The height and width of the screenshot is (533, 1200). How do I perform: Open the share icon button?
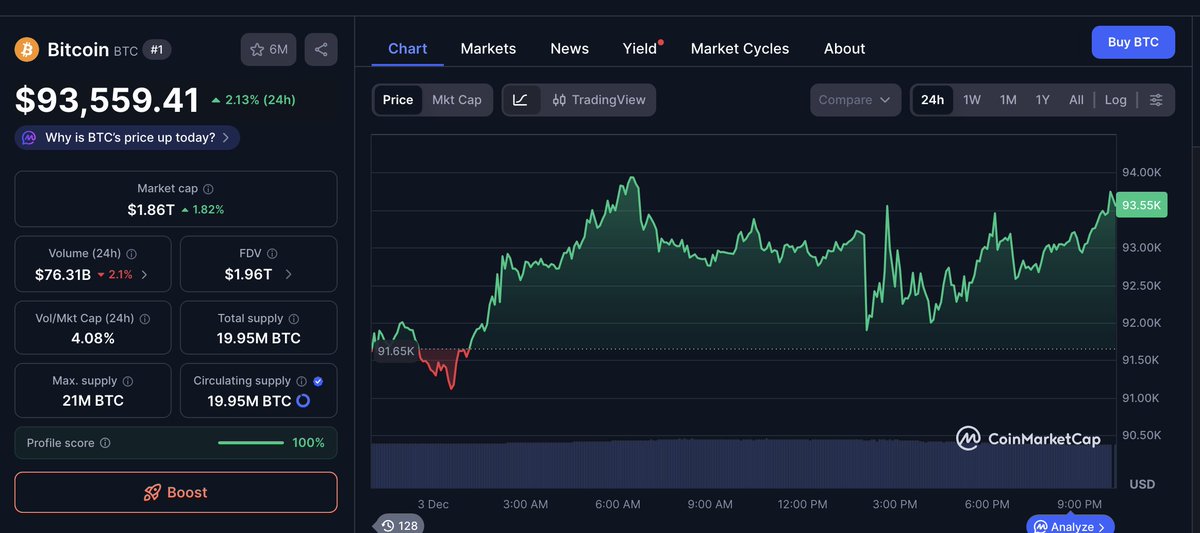click(321, 49)
